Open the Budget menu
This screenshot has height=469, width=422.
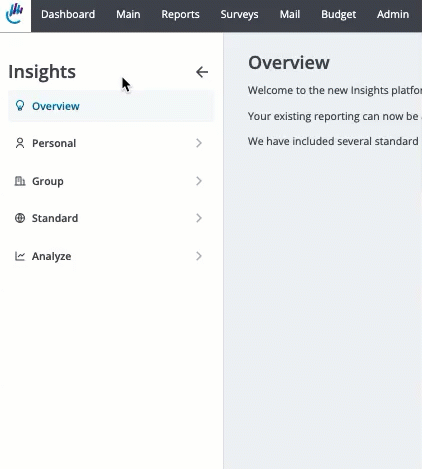click(339, 15)
